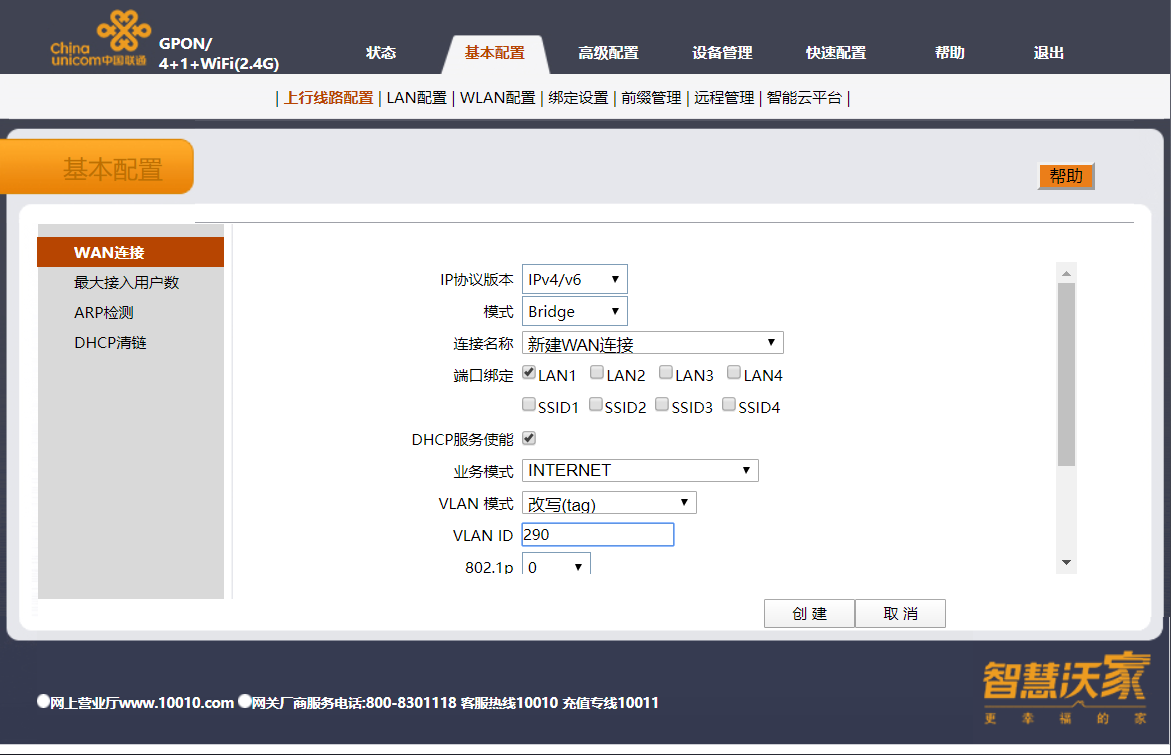Open 远程管理 submenu
Screen dimensions: 1171x755
coord(724,98)
